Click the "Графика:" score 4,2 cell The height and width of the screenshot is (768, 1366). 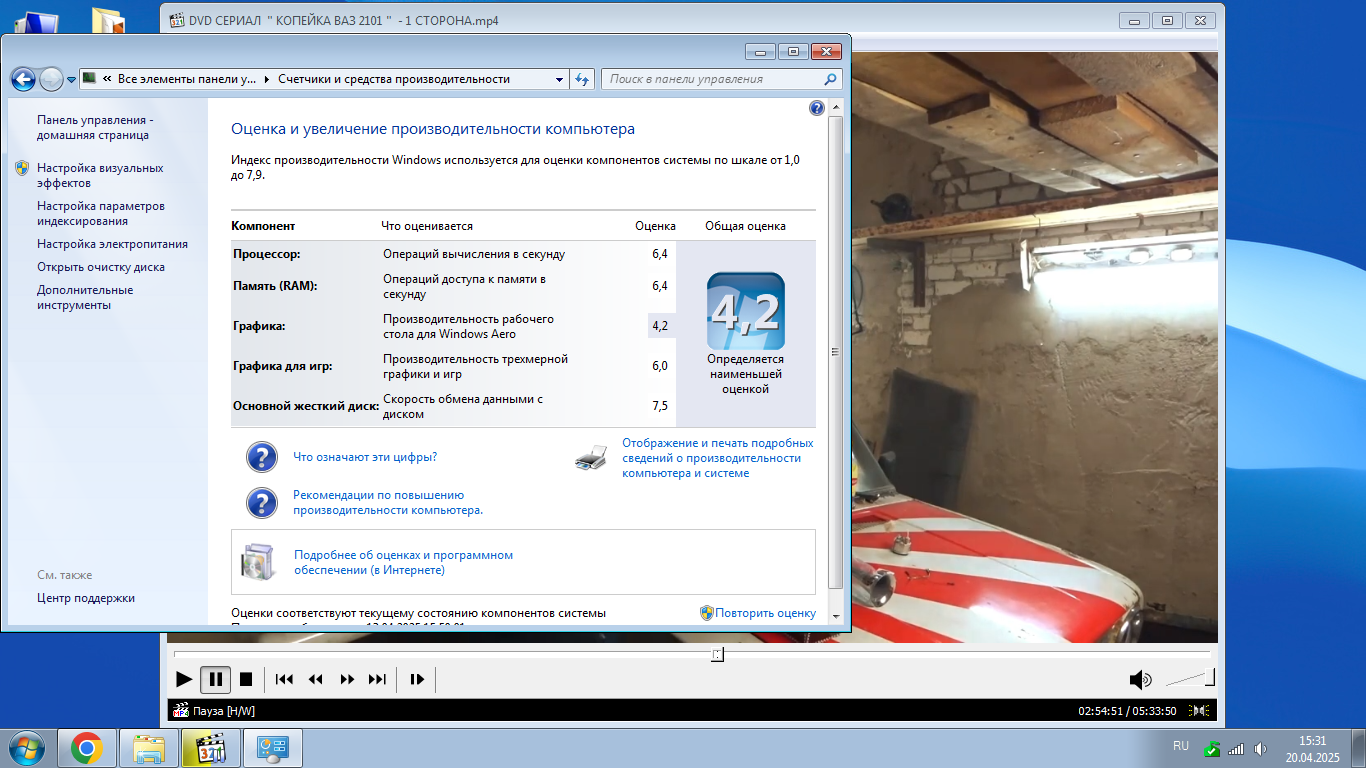point(660,326)
